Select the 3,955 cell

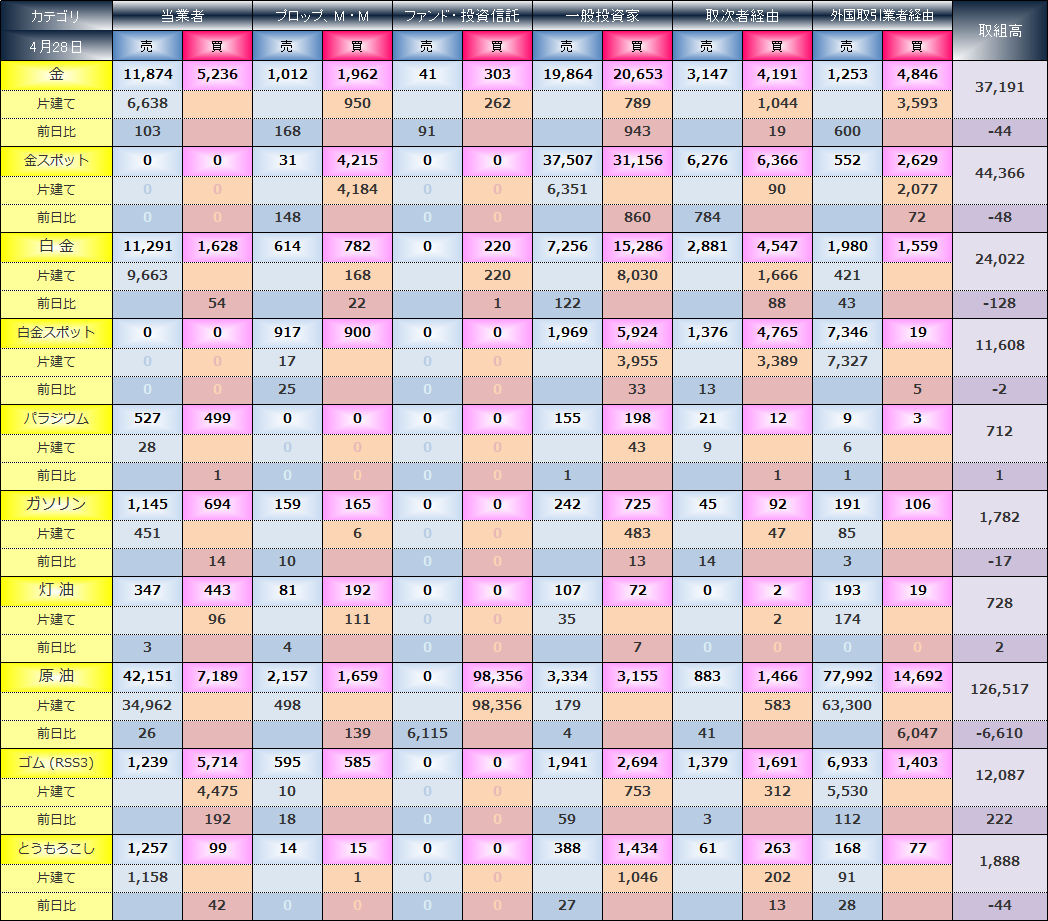tap(637, 362)
